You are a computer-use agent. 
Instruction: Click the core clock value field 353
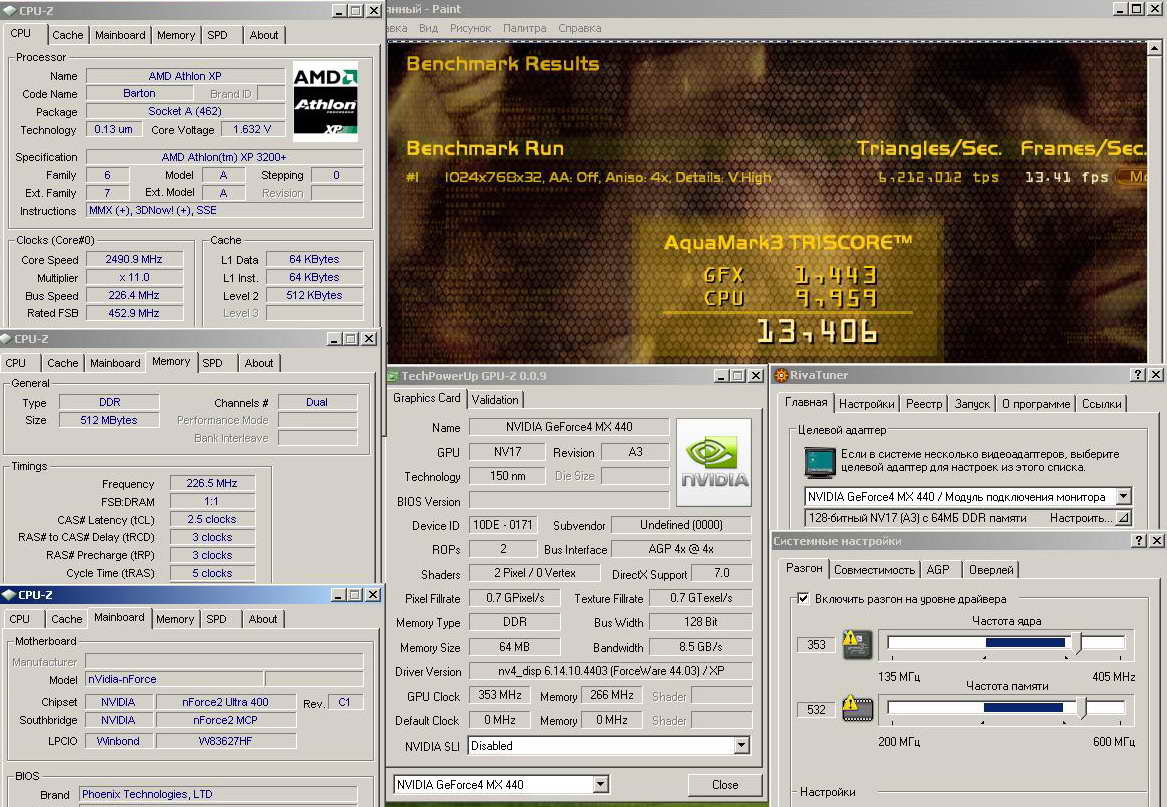[816, 644]
